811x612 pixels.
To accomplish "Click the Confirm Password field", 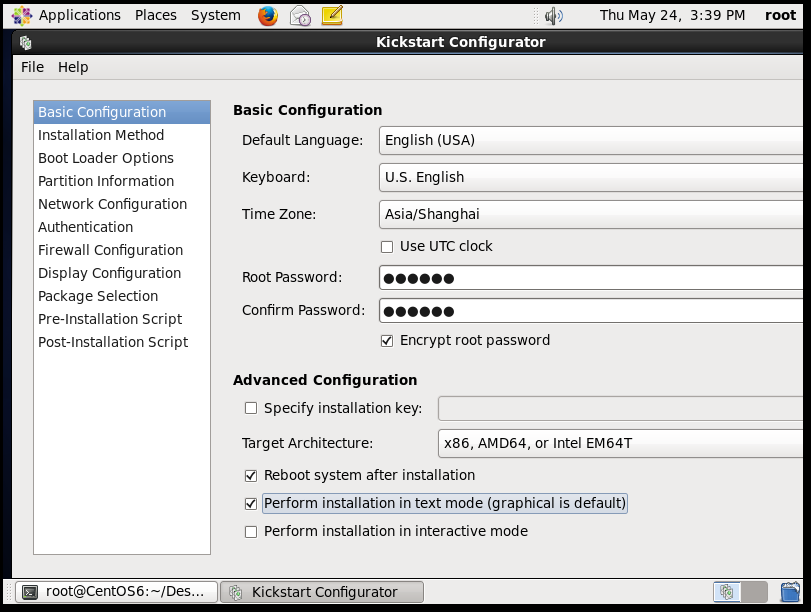I will point(591,311).
